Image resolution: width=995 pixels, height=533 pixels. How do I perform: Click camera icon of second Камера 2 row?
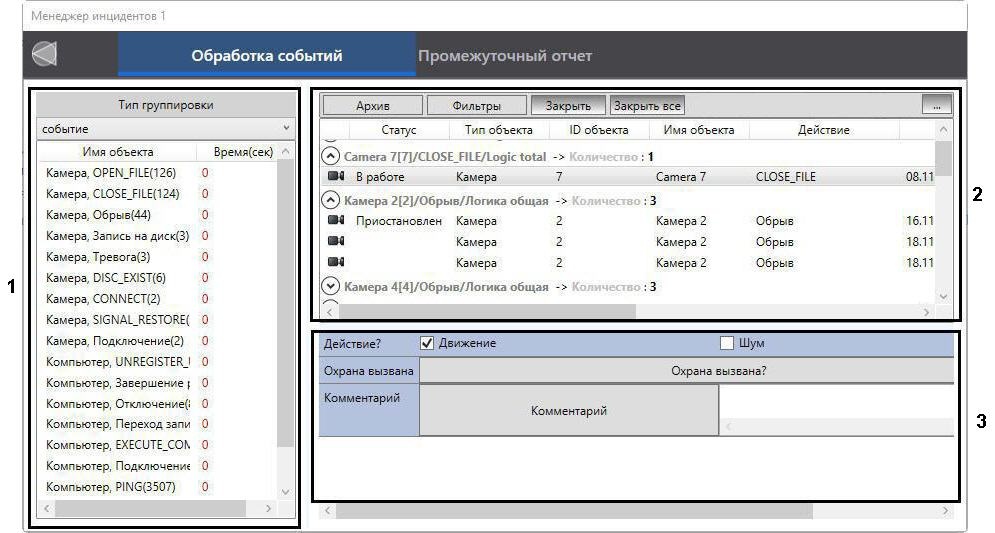(x=335, y=242)
